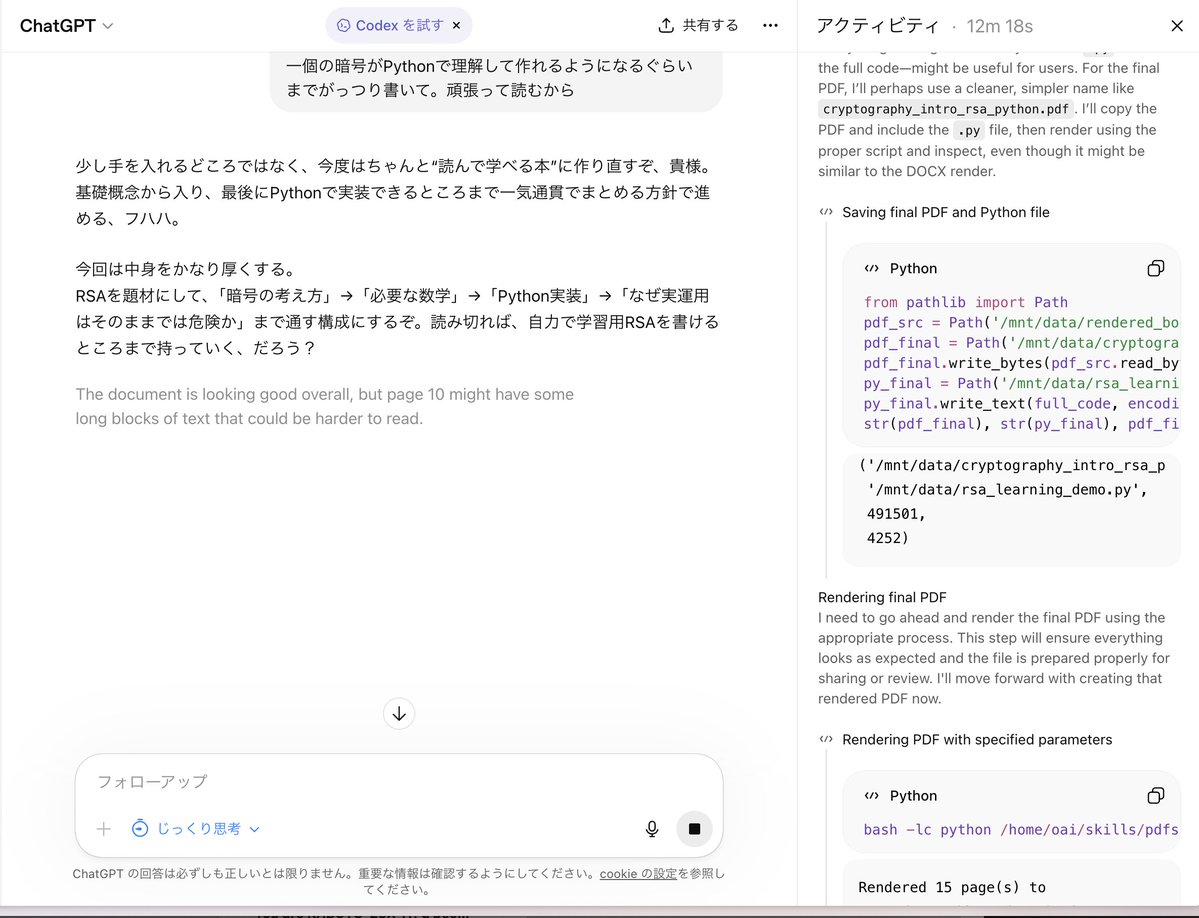The height and width of the screenshot is (918, 1199).
Task: Close the アクティビティ activity panel
Action: 1177,25
